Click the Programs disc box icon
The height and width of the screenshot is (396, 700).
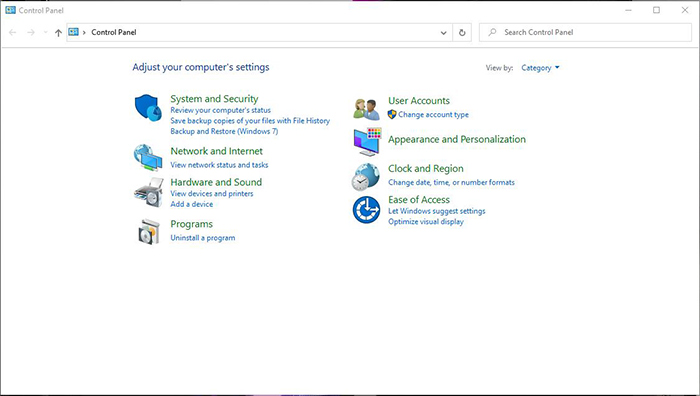149,232
